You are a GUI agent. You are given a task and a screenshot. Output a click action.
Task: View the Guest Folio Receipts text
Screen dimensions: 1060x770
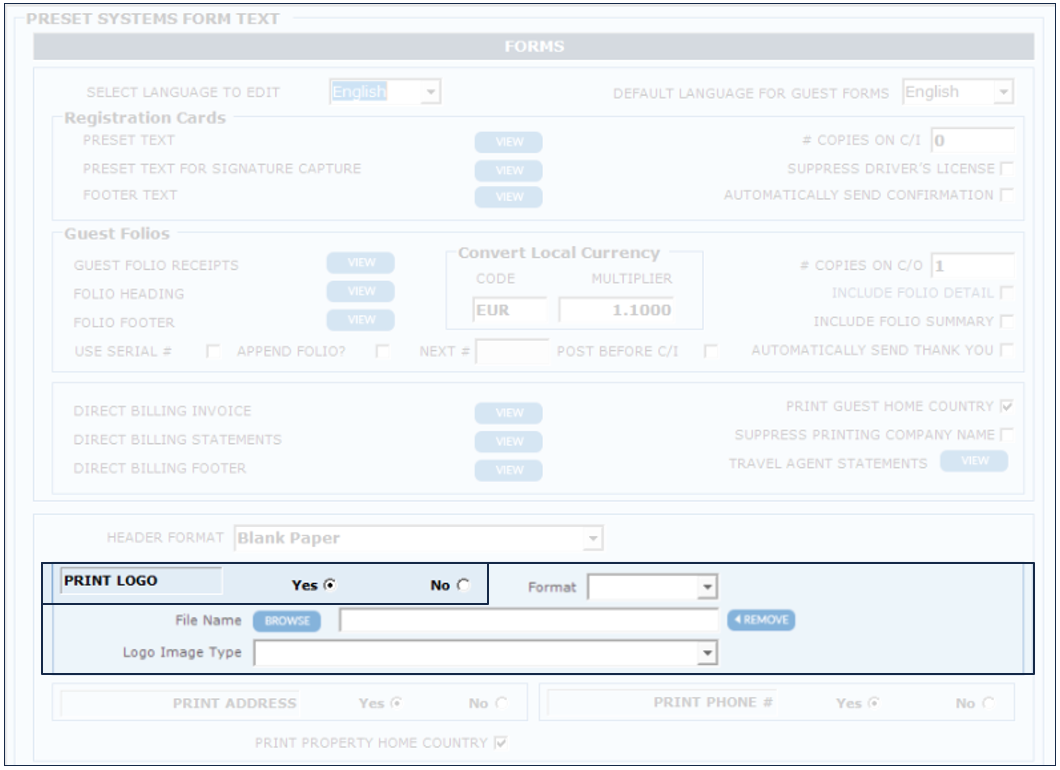coord(360,263)
